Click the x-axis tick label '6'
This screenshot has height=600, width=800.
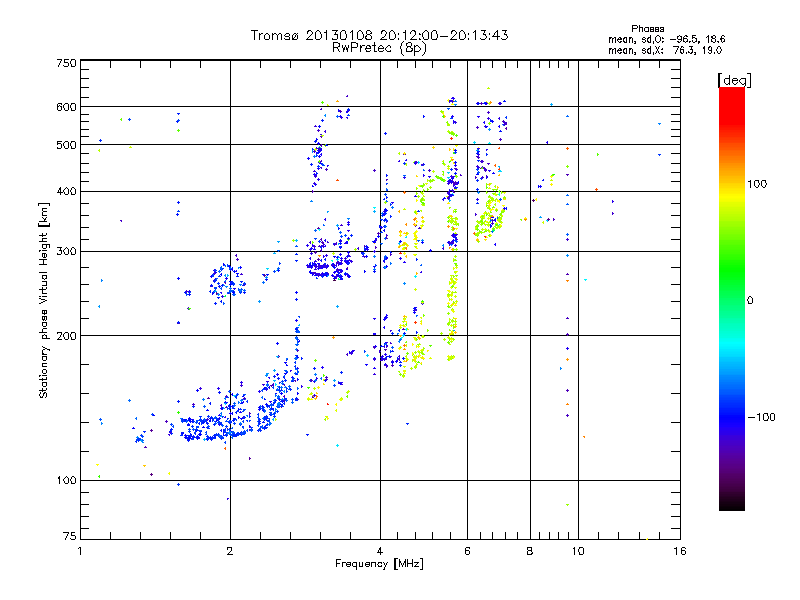pyautogui.click(x=467, y=551)
